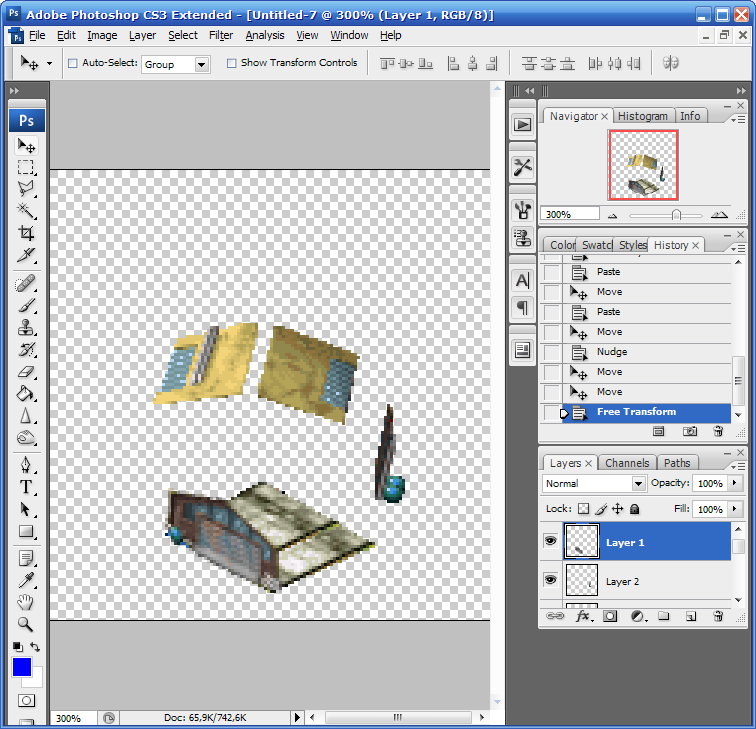Open the Character panel icon
Viewport: 756px width, 729px height.
coord(523,281)
